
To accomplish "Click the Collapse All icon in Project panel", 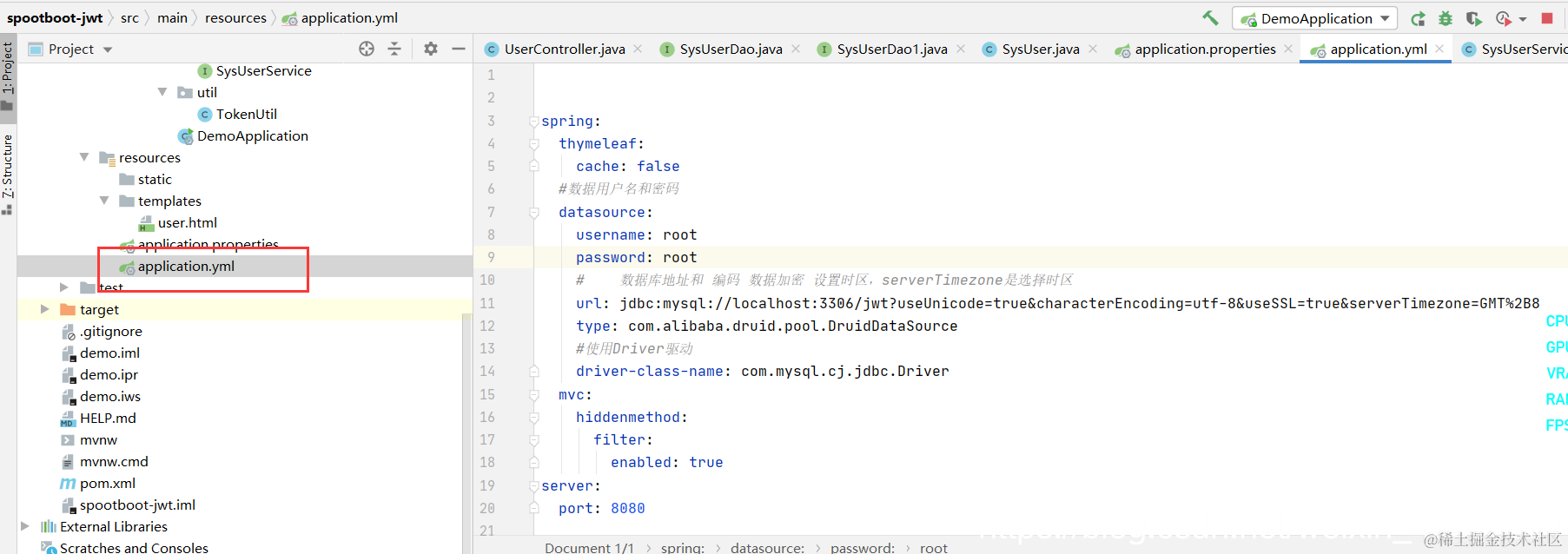I will tap(394, 49).
